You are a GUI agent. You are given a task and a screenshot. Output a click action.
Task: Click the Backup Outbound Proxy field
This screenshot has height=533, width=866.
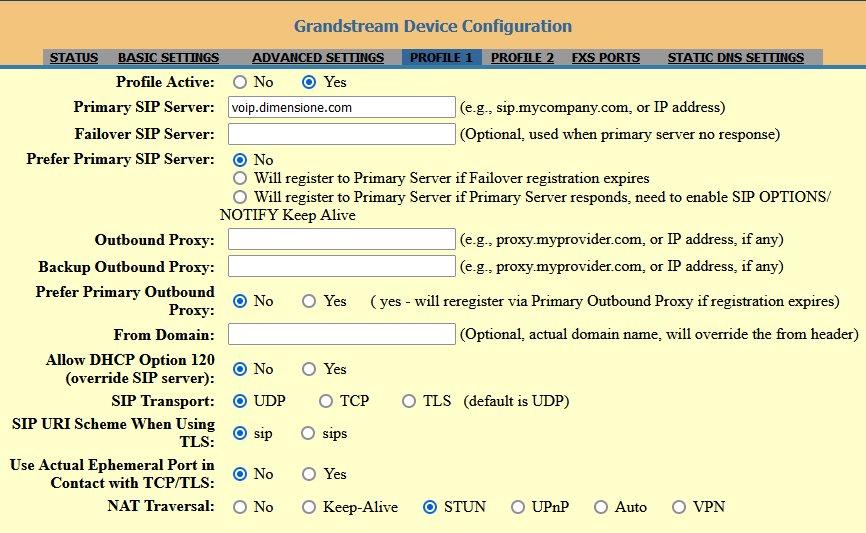(x=342, y=266)
